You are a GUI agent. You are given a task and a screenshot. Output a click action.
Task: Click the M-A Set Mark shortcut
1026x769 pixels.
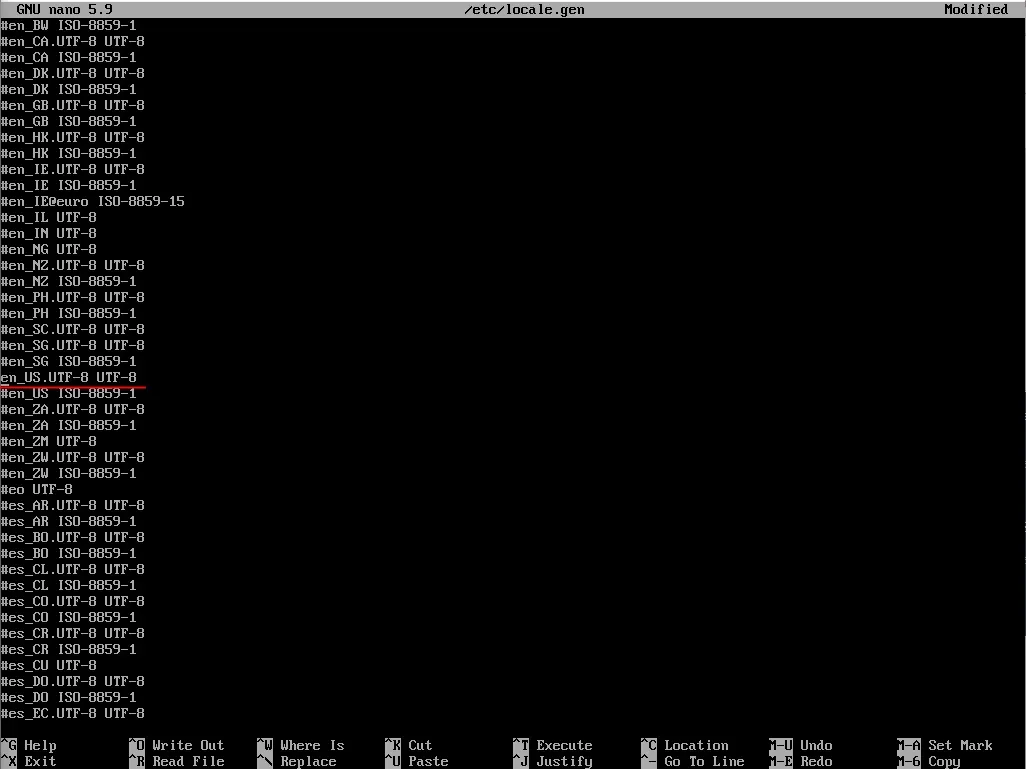pyautogui.click(x=944, y=745)
